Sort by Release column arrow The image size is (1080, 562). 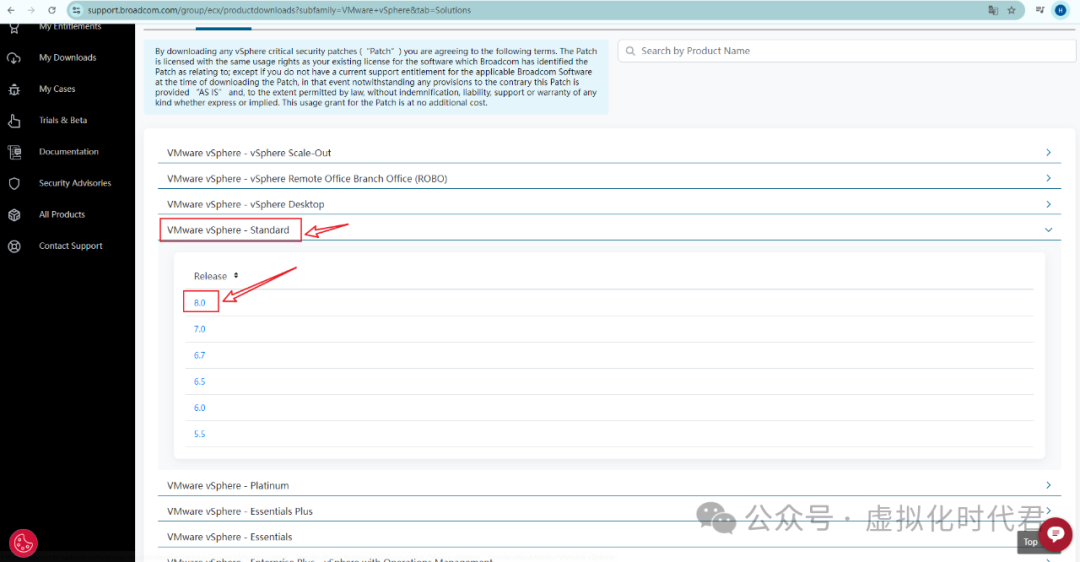coord(236,275)
